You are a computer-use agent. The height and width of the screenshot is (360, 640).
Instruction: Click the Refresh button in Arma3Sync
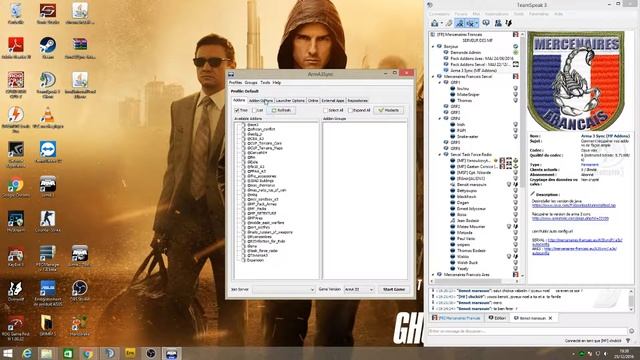282,110
